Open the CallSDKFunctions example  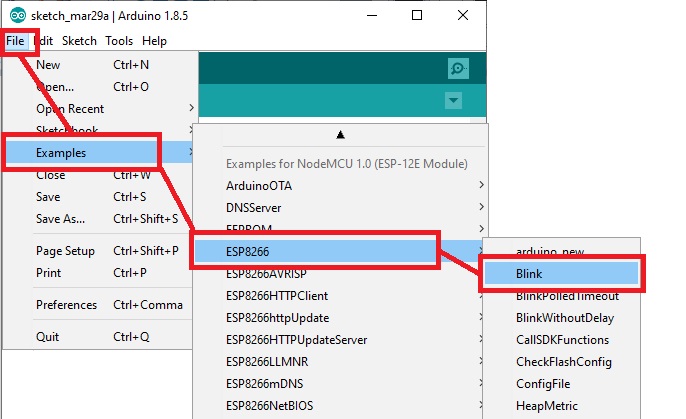[562, 340]
